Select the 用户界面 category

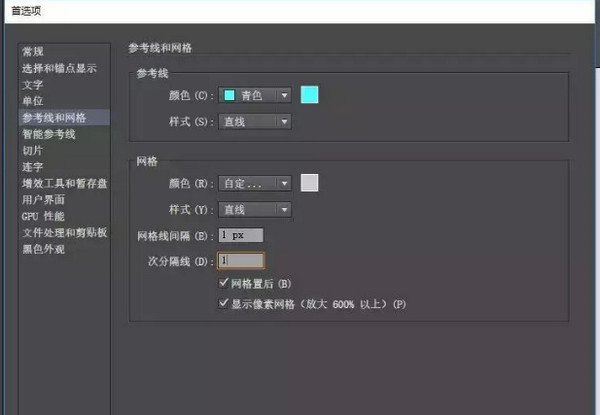click(x=43, y=199)
